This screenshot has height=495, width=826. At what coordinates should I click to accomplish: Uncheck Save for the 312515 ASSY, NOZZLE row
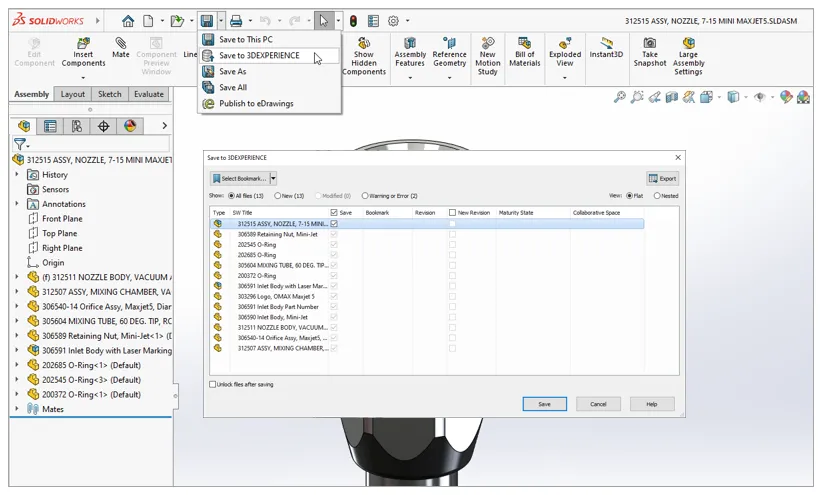pos(334,224)
